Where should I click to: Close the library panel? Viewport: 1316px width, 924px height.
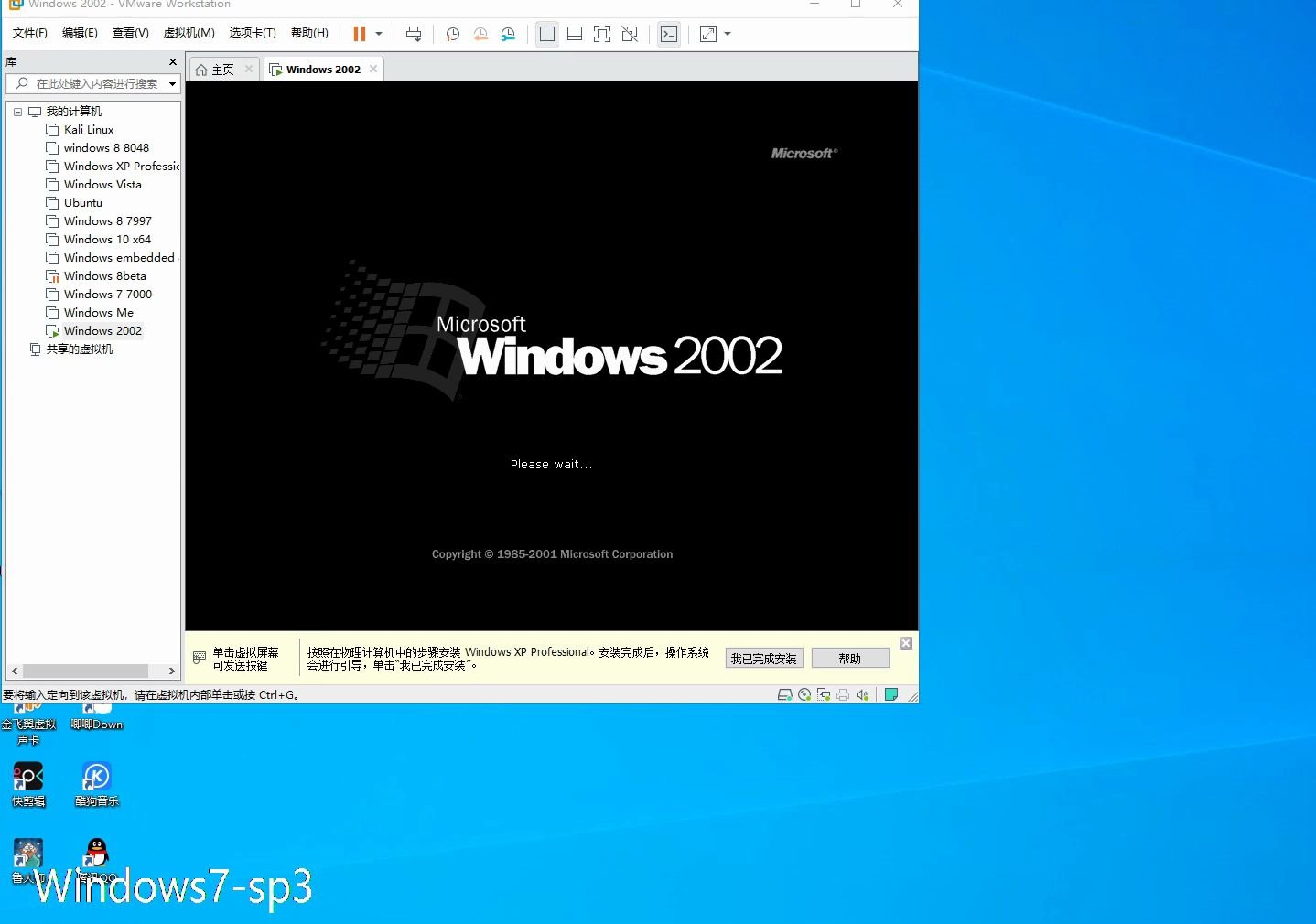point(173,61)
